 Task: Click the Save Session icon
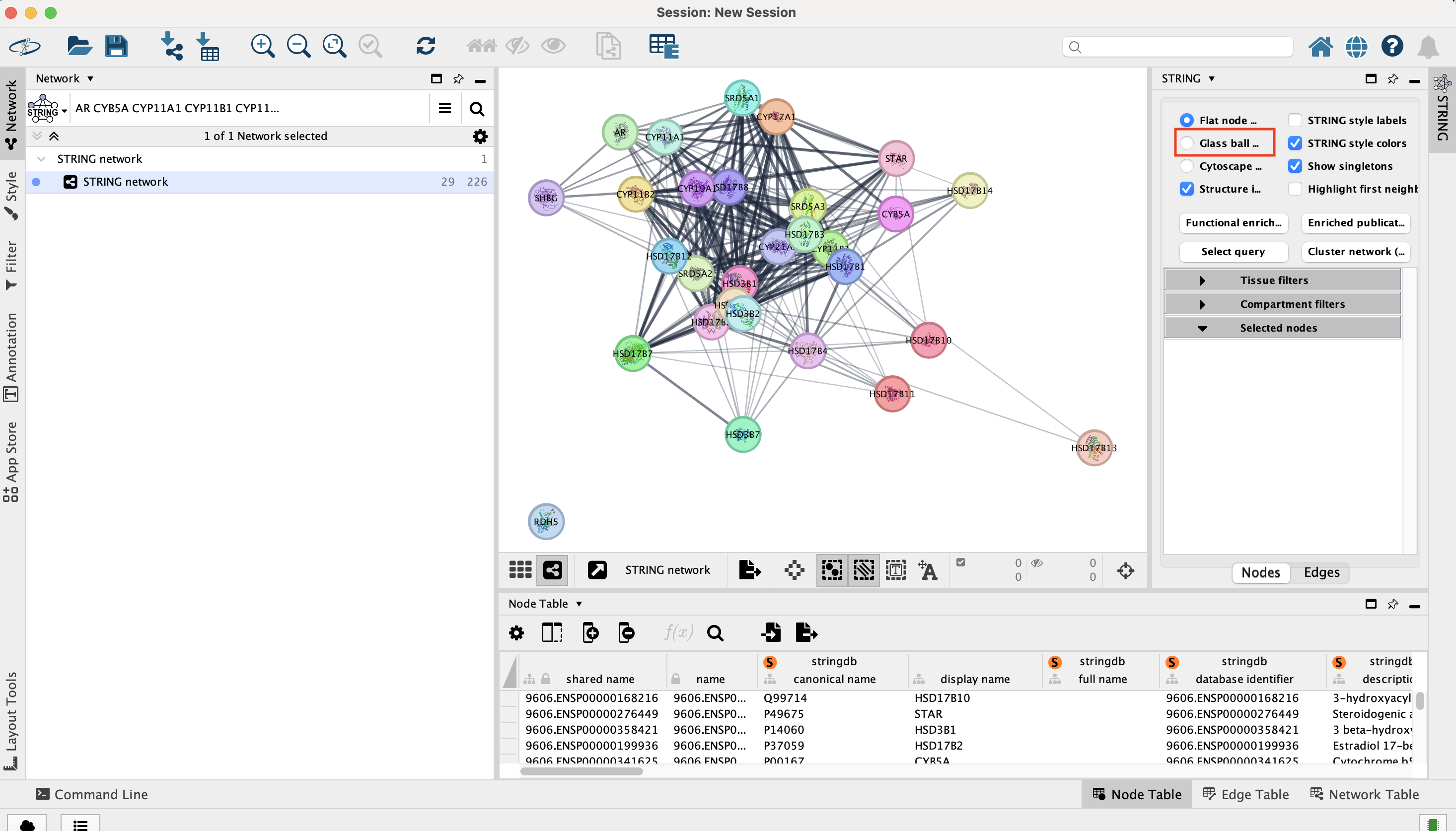[116, 46]
